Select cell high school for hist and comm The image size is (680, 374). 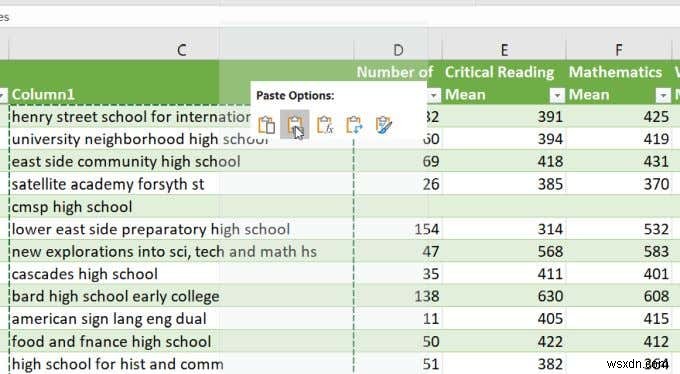(181, 364)
